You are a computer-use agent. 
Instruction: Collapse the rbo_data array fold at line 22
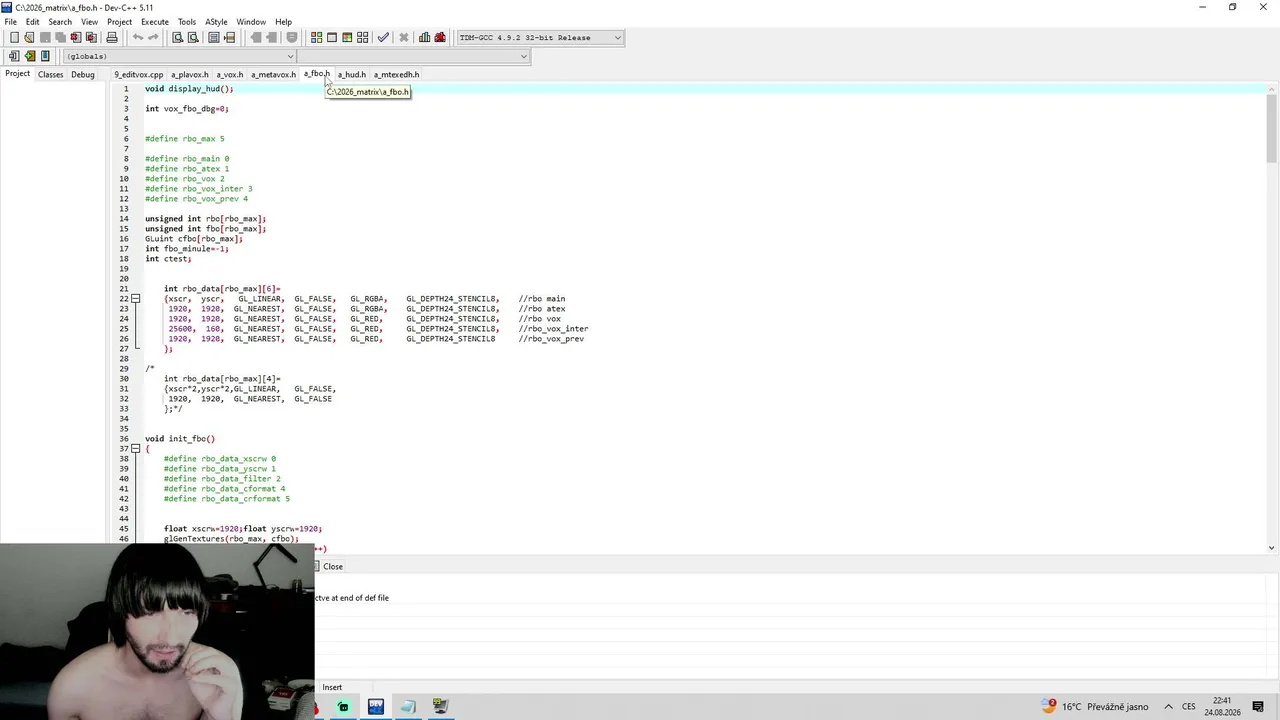pyautogui.click(x=136, y=299)
